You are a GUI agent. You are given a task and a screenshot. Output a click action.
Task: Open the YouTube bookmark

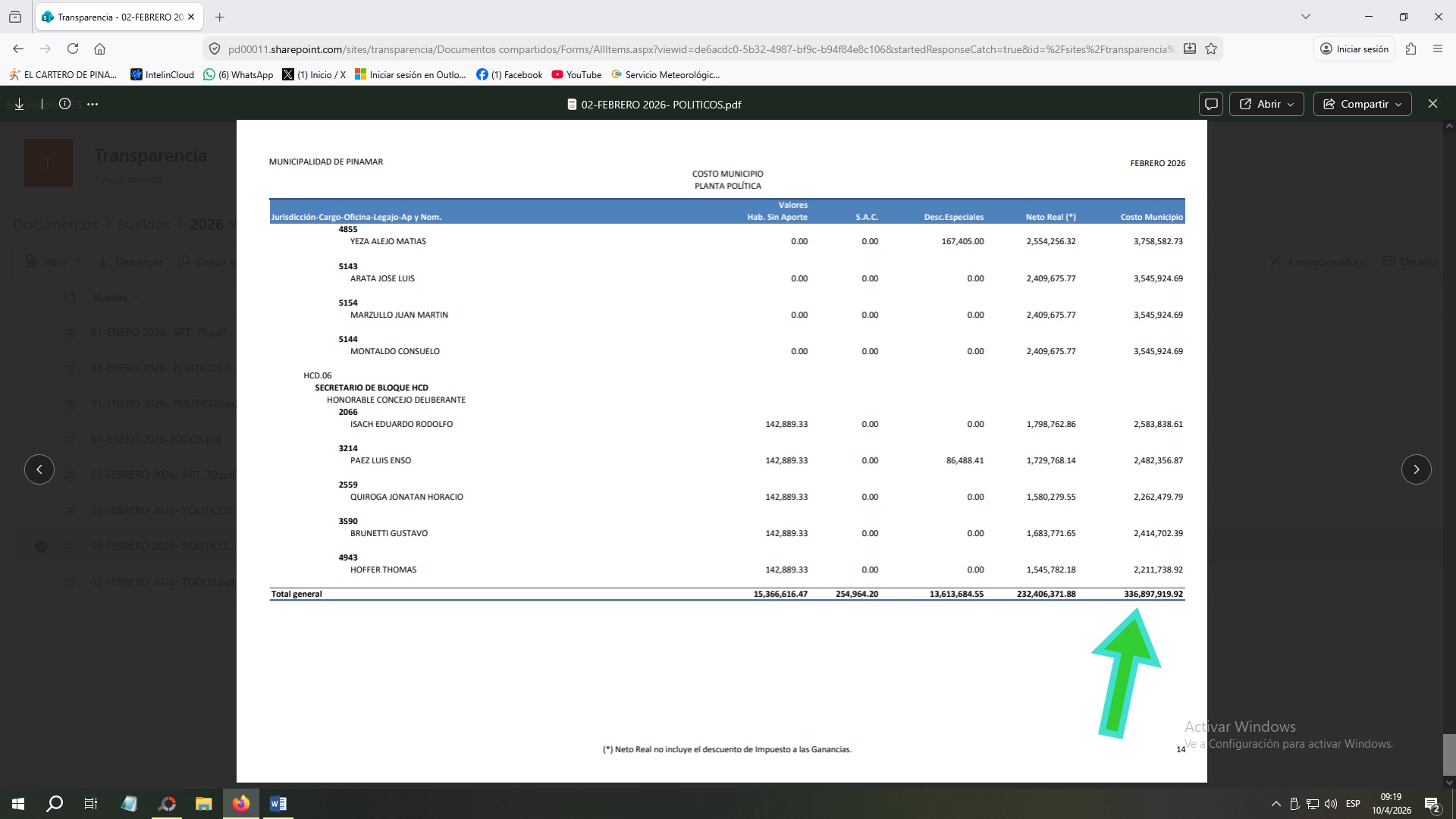[576, 74]
